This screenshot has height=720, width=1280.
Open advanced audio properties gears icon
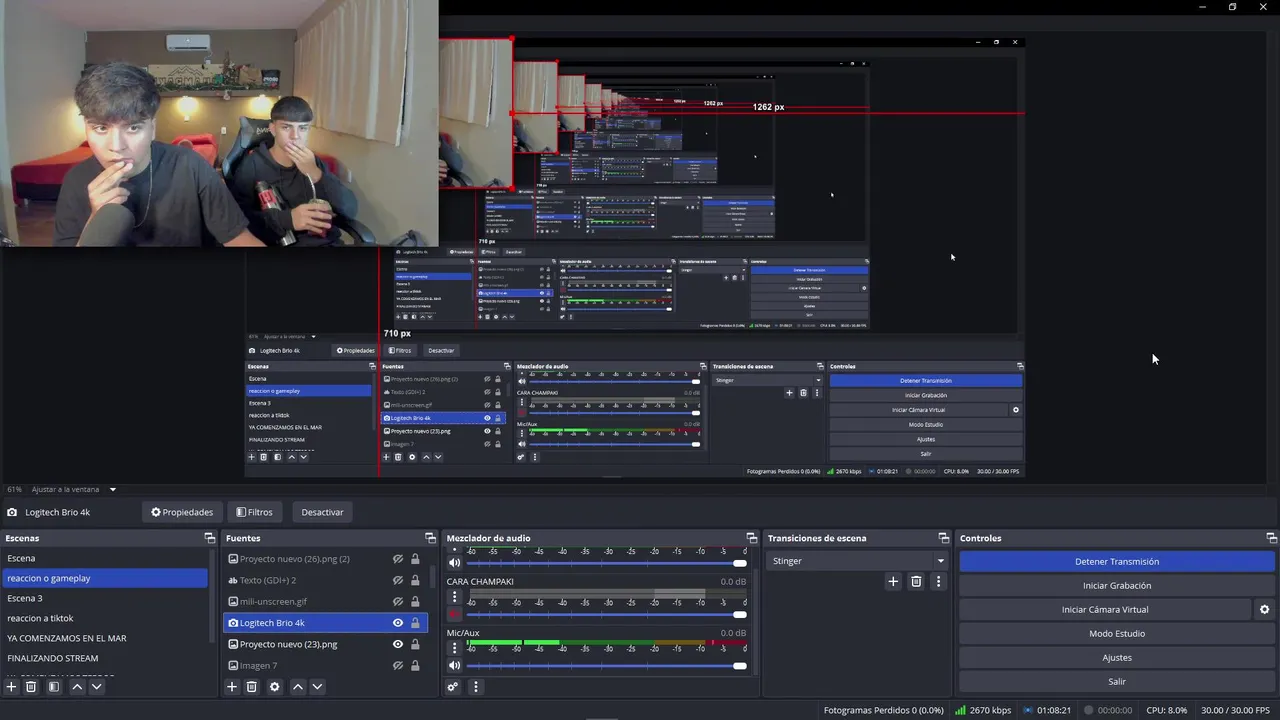point(453,687)
